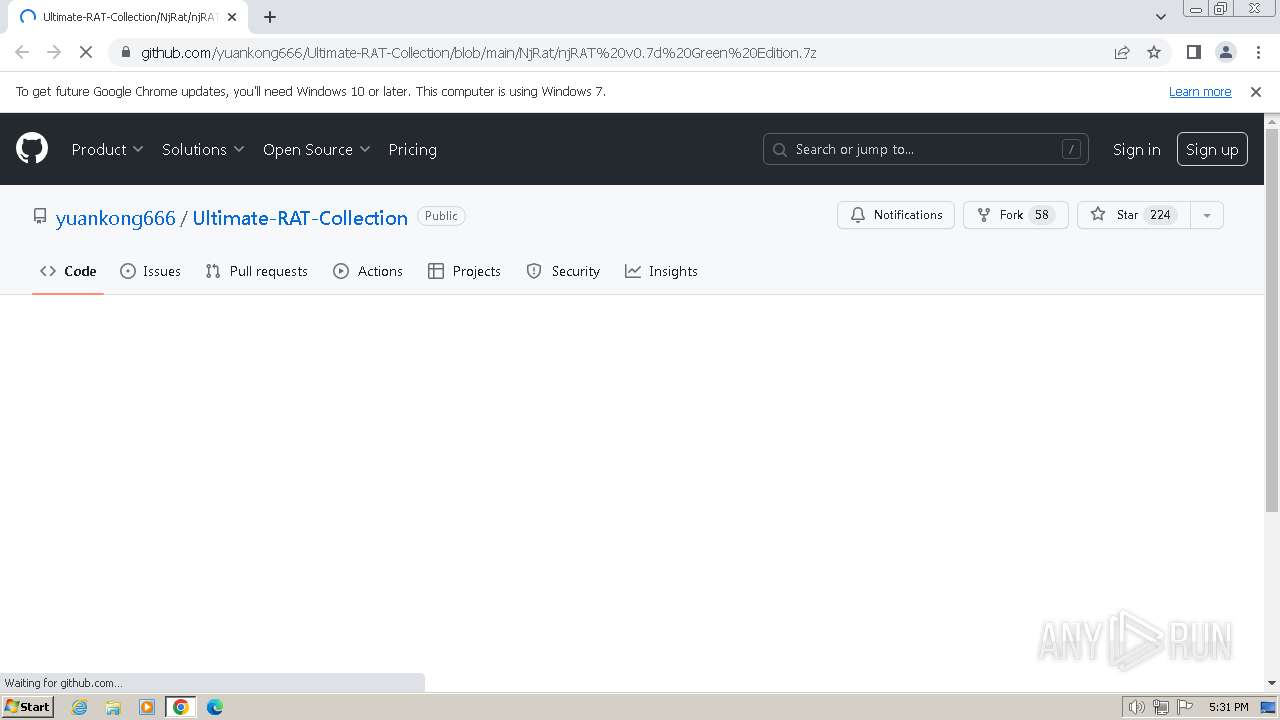Focus the Search or jump to field
Screen dimensions: 1280x720
(x=925, y=149)
